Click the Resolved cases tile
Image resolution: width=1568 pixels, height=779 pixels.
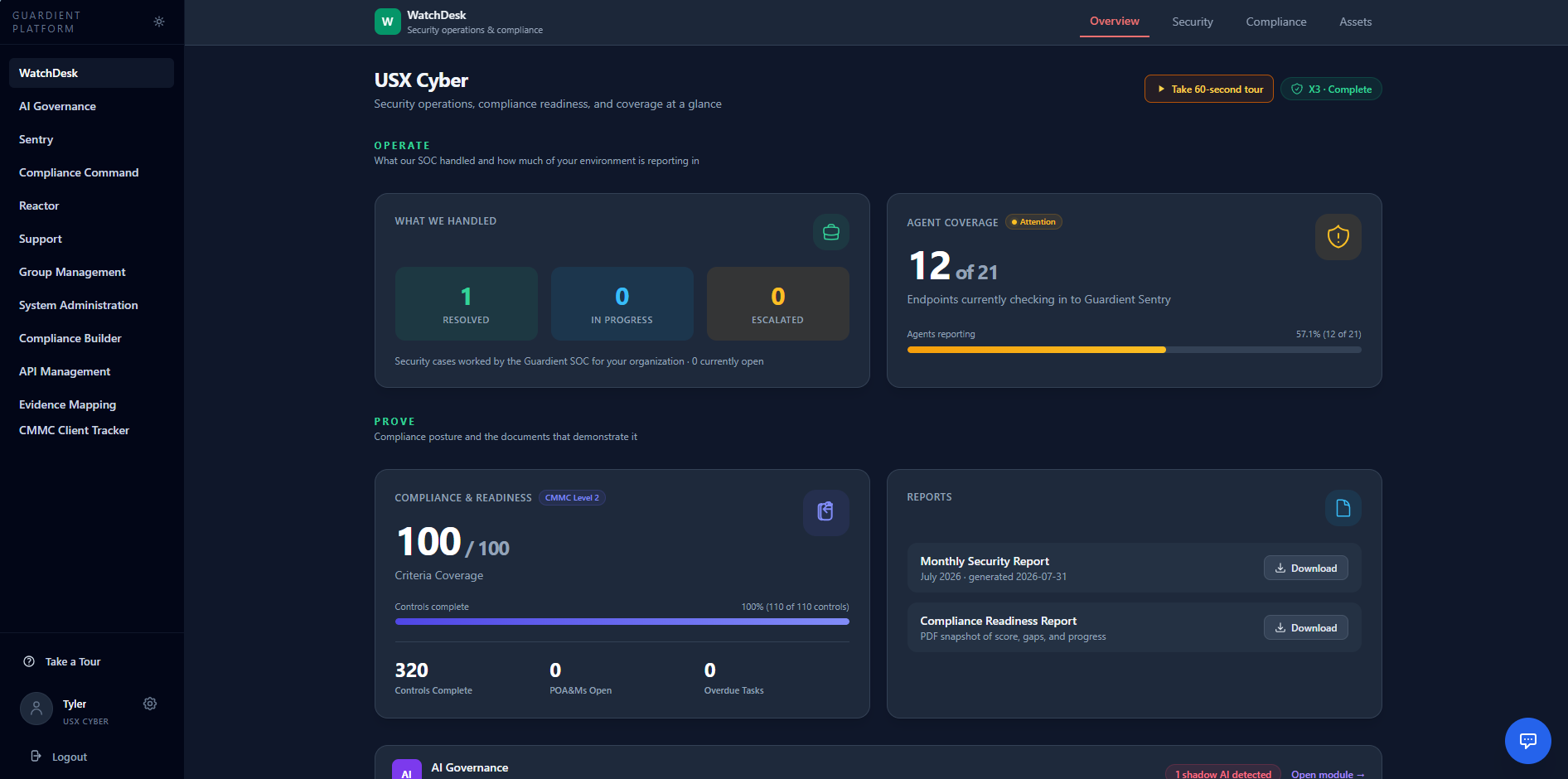point(466,303)
